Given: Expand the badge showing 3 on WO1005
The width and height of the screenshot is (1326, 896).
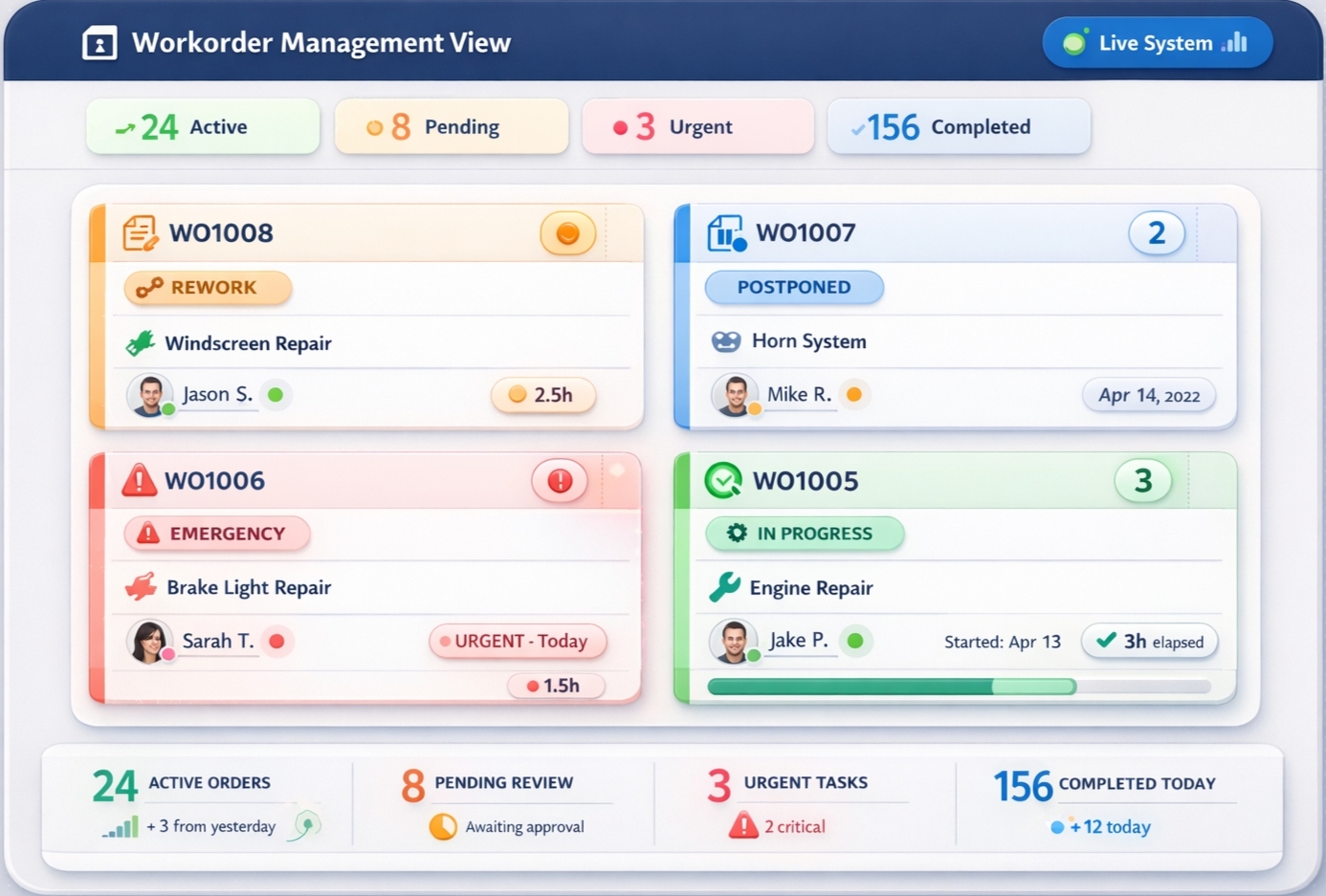Looking at the screenshot, I should pyautogui.click(x=1142, y=481).
